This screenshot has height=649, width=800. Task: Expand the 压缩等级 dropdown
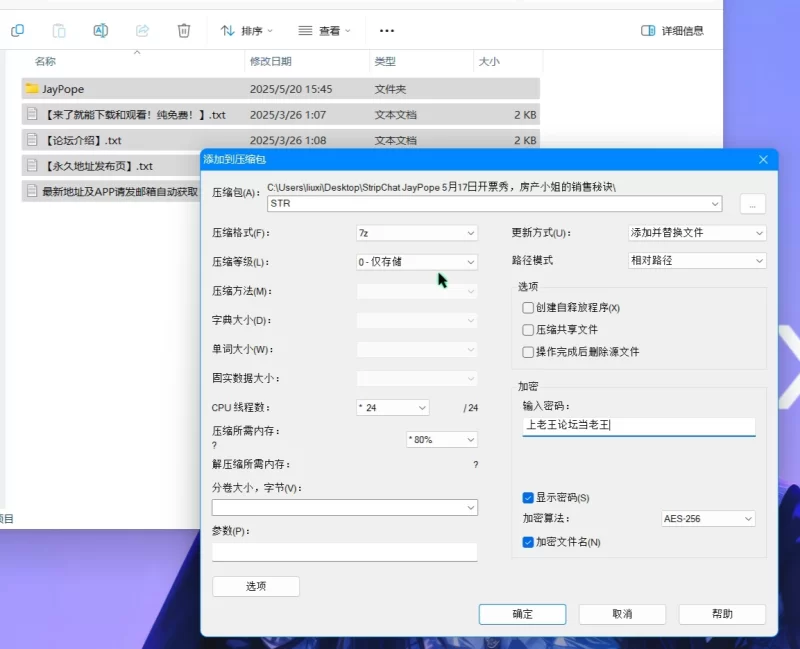pos(416,262)
